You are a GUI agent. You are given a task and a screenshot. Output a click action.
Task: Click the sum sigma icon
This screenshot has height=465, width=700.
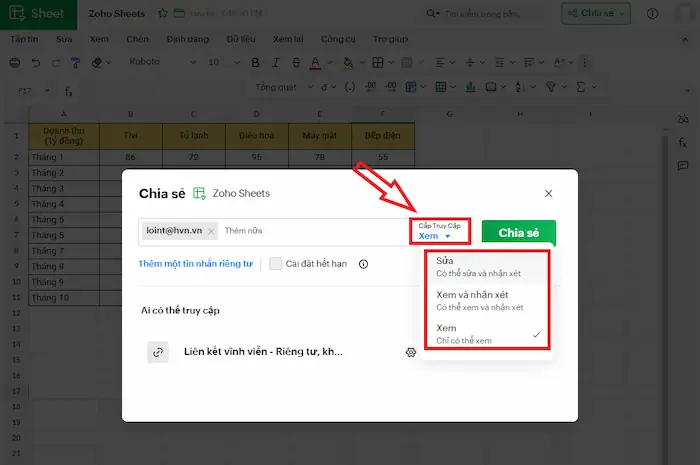point(581,87)
